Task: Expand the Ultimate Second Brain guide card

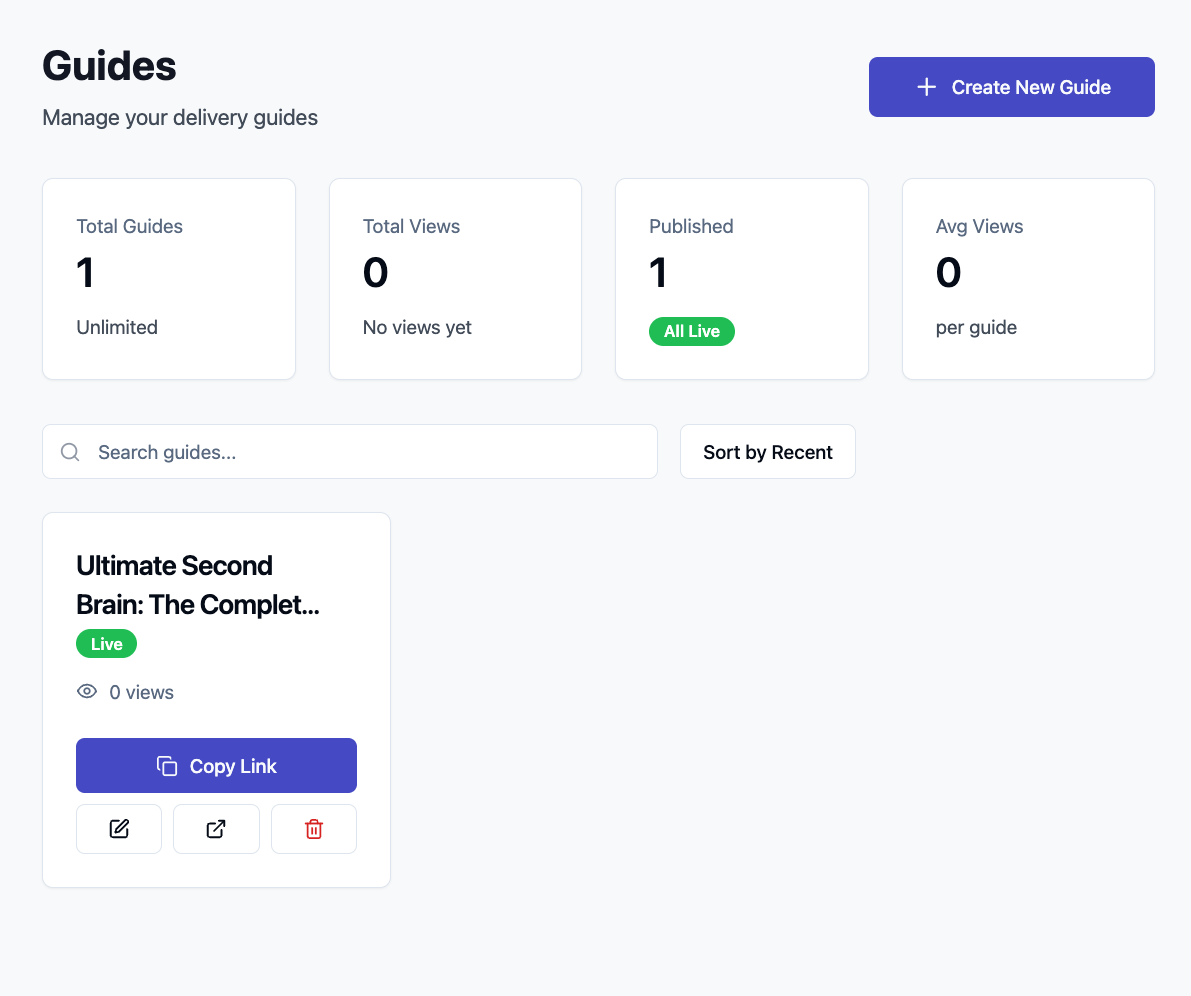Action: (216, 585)
